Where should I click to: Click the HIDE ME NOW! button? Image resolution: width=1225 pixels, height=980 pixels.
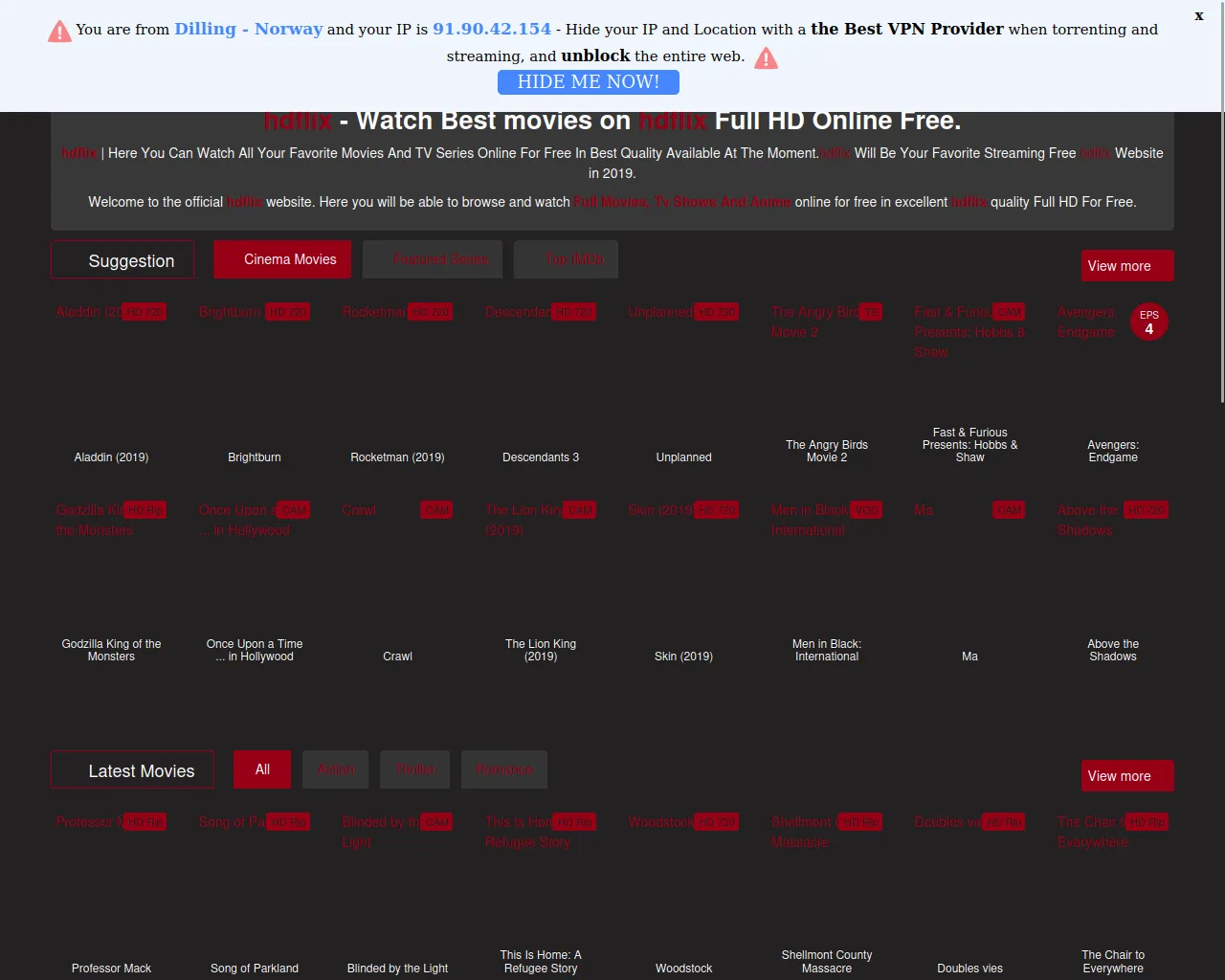point(589,82)
